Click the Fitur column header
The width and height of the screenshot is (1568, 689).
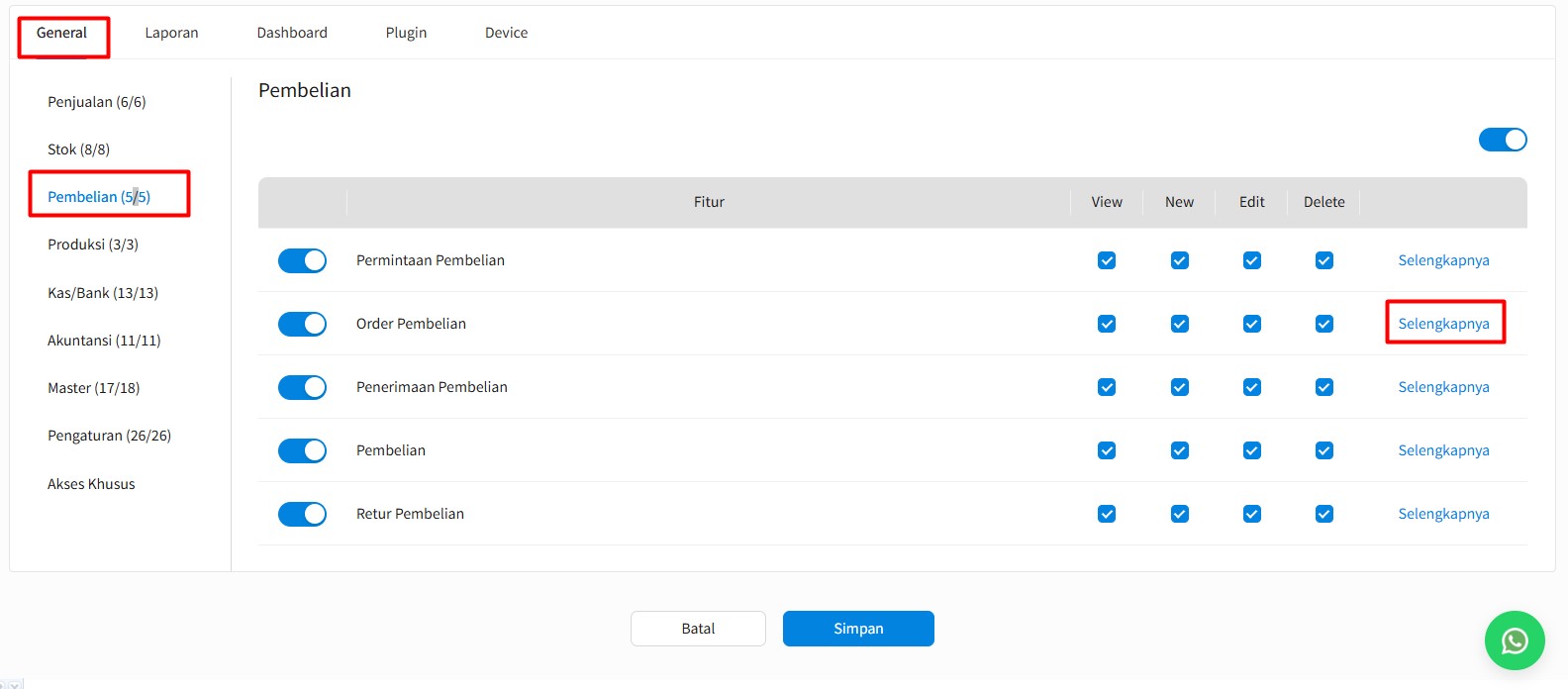click(x=709, y=202)
